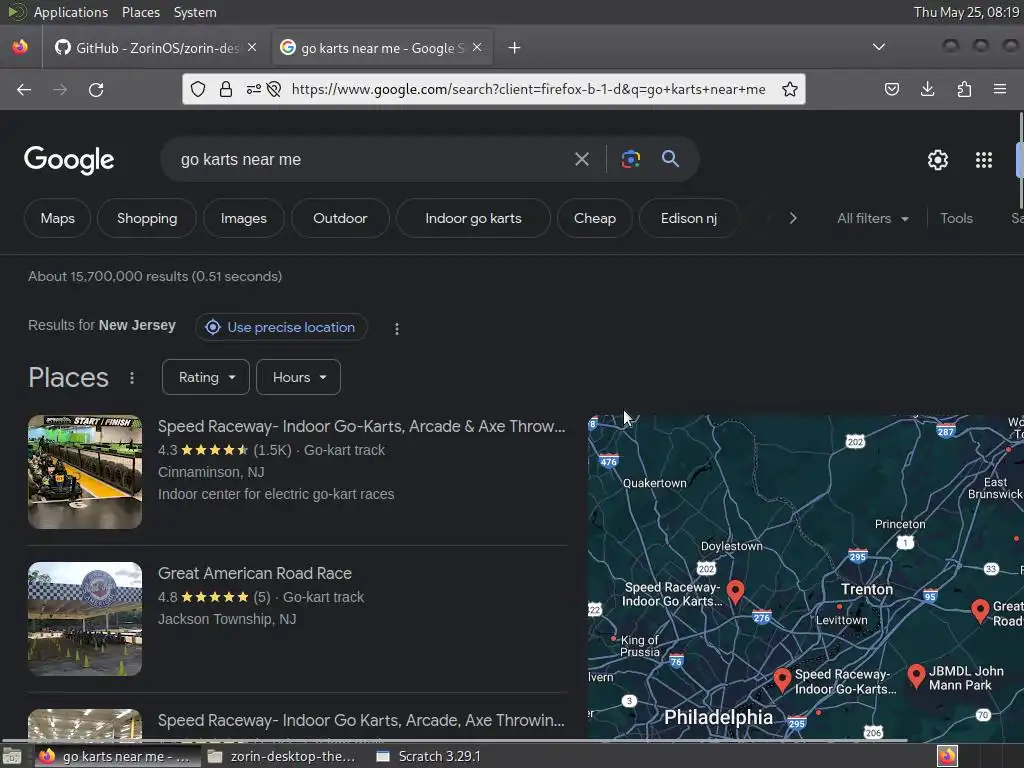This screenshot has width=1024, height=768.
Task: Close the GitHub ZorinOS tab
Action: 252,47
